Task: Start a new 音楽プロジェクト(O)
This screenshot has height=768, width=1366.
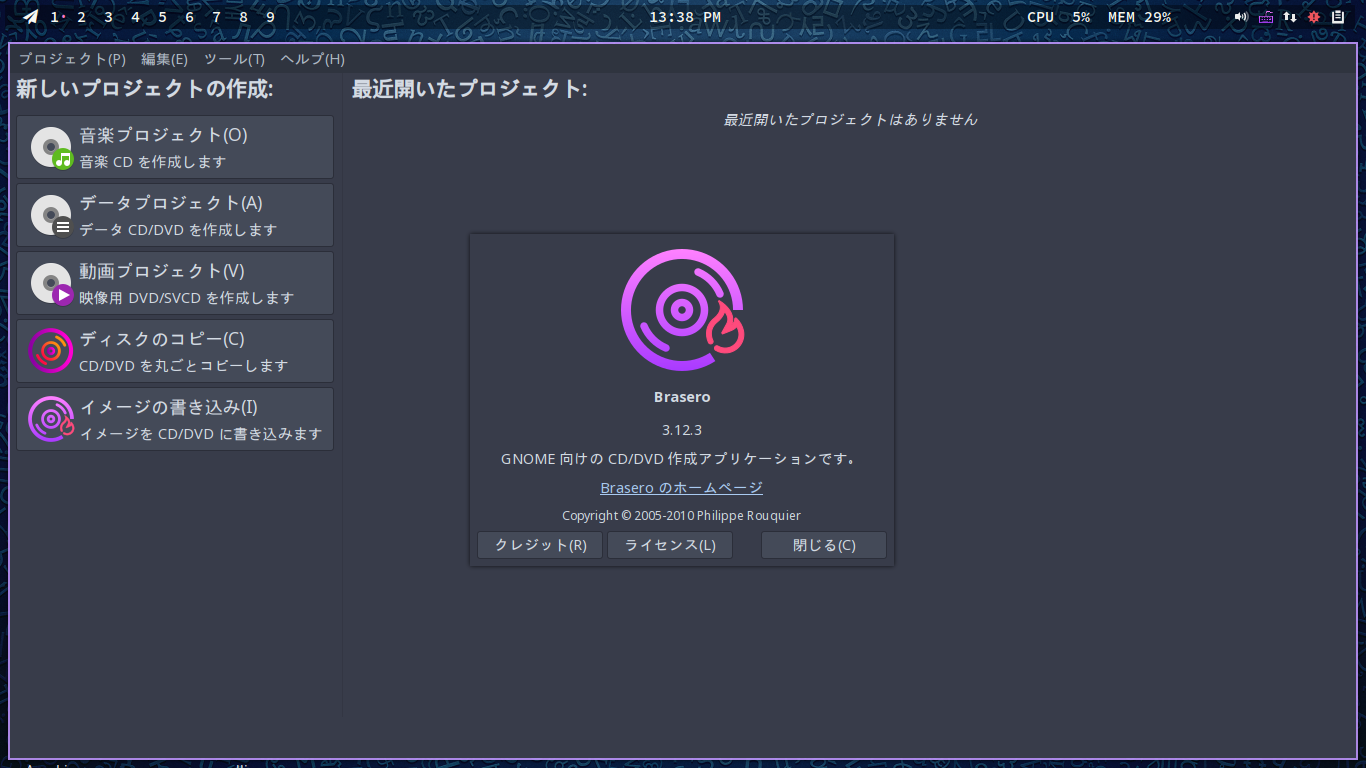Action: pyautogui.click(x=175, y=147)
